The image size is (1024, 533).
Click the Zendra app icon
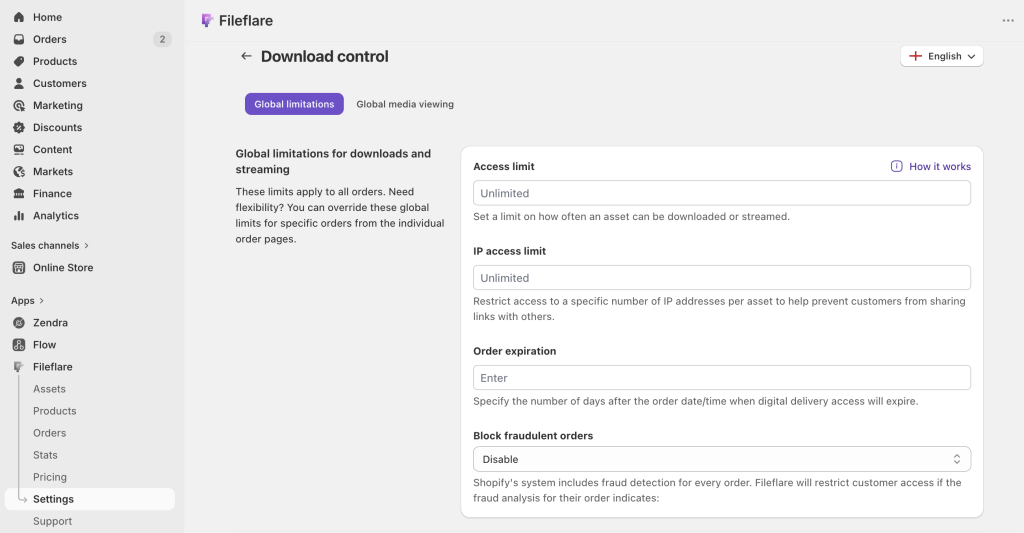click(x=19, y=323)
